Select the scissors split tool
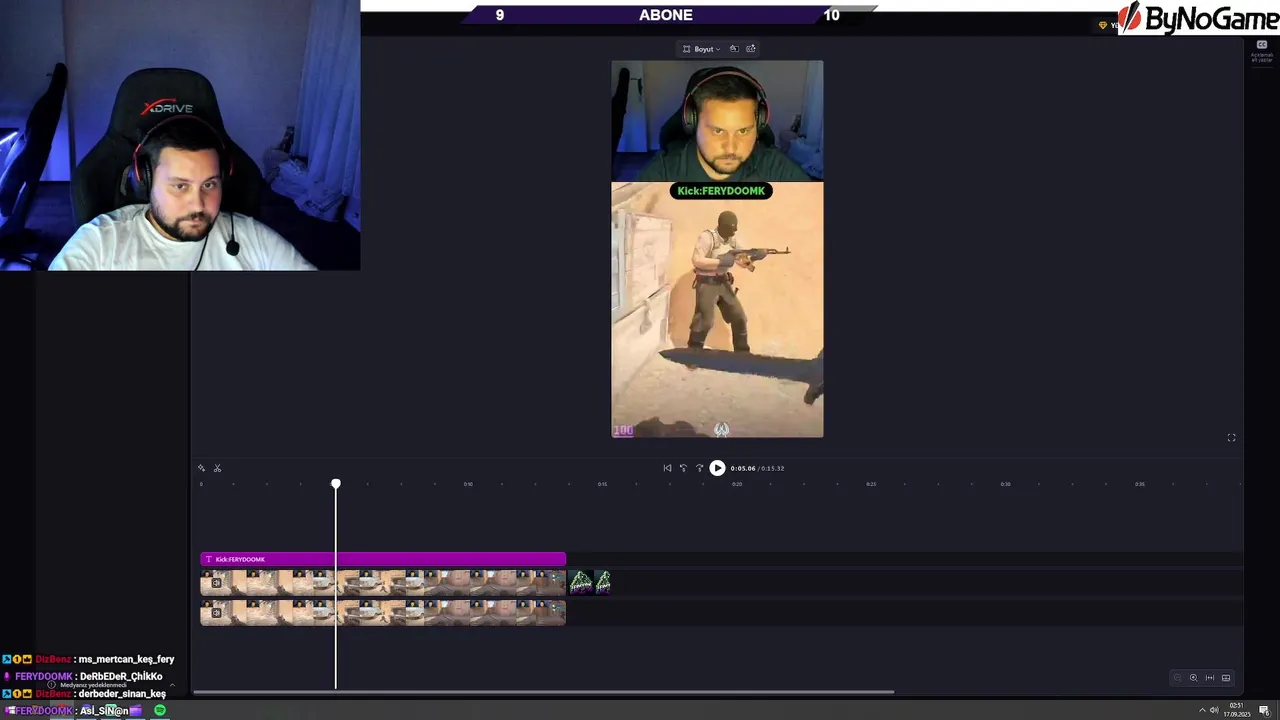 pyautogui.click(x=217, y=468)
